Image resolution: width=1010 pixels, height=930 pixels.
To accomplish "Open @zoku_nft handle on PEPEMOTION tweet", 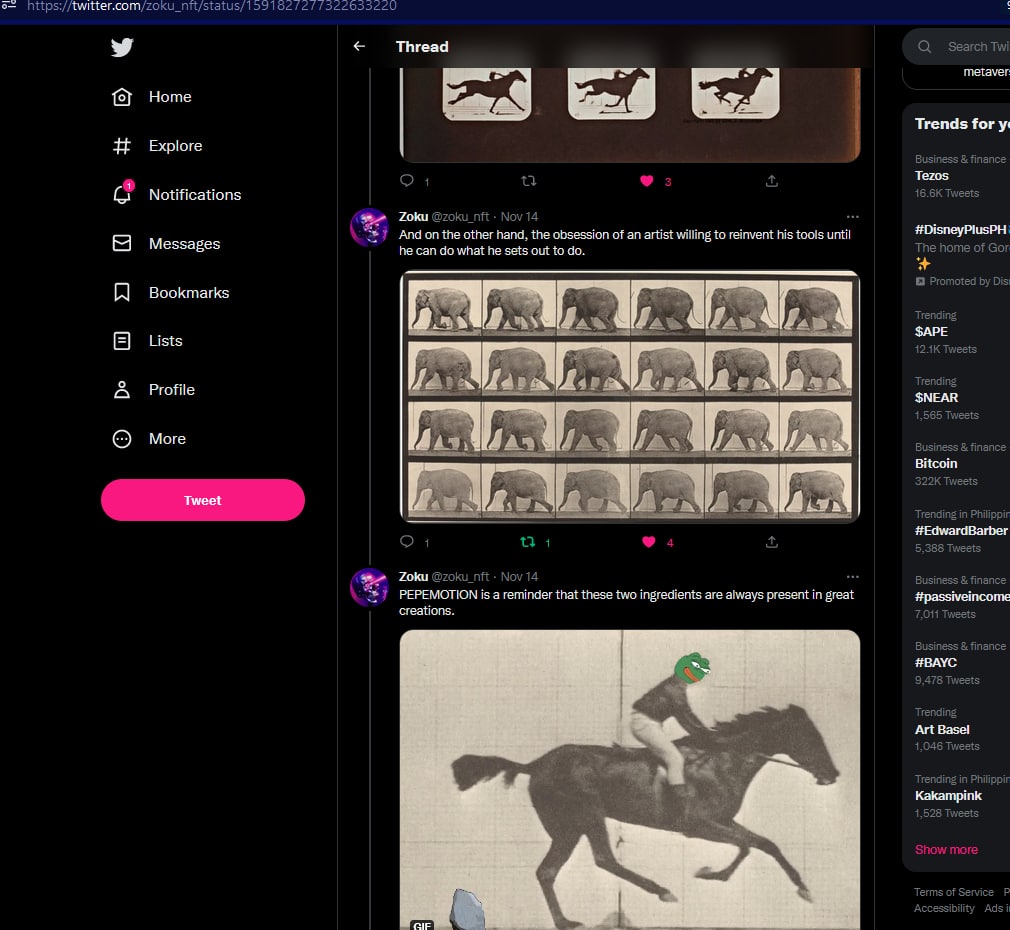I will [x=460, y=576].
